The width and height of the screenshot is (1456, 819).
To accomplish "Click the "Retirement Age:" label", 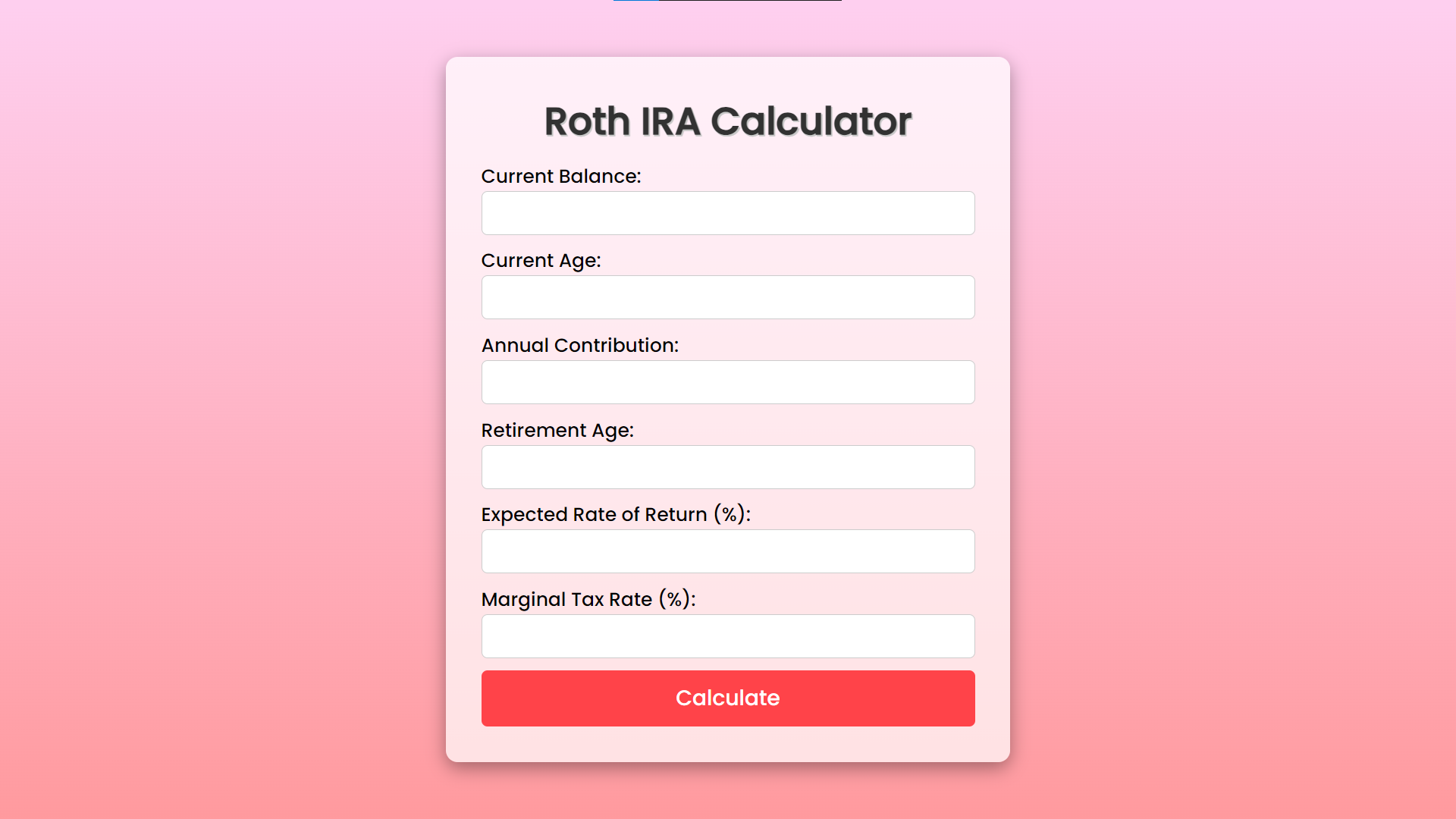I will point(557,431).
